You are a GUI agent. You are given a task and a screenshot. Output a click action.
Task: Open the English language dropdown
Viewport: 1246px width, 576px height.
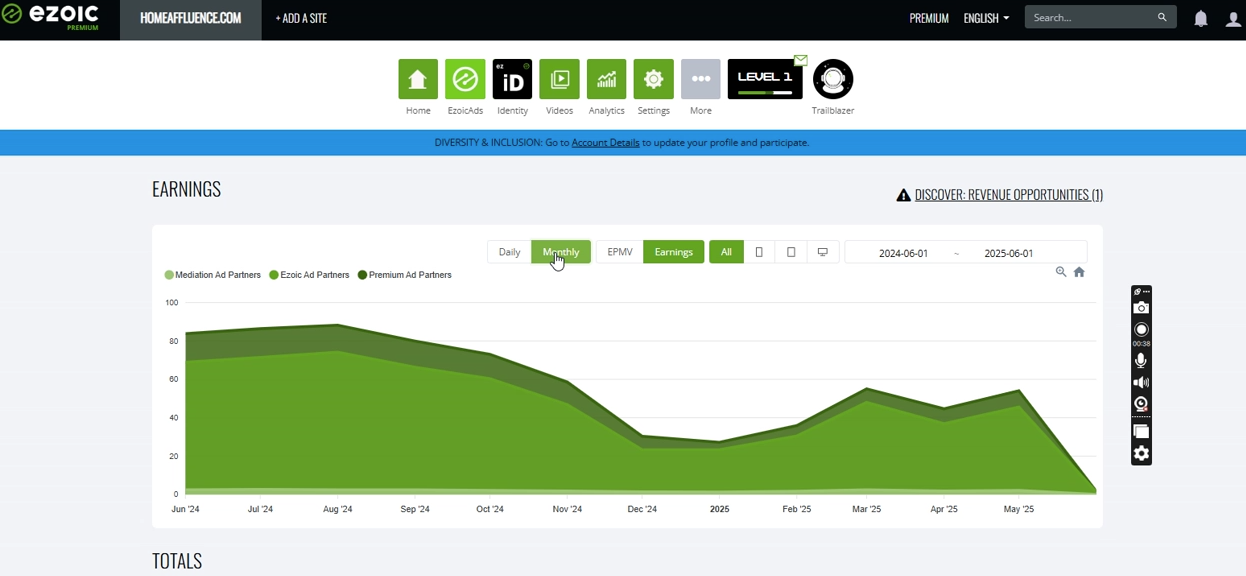coord(986,18)
